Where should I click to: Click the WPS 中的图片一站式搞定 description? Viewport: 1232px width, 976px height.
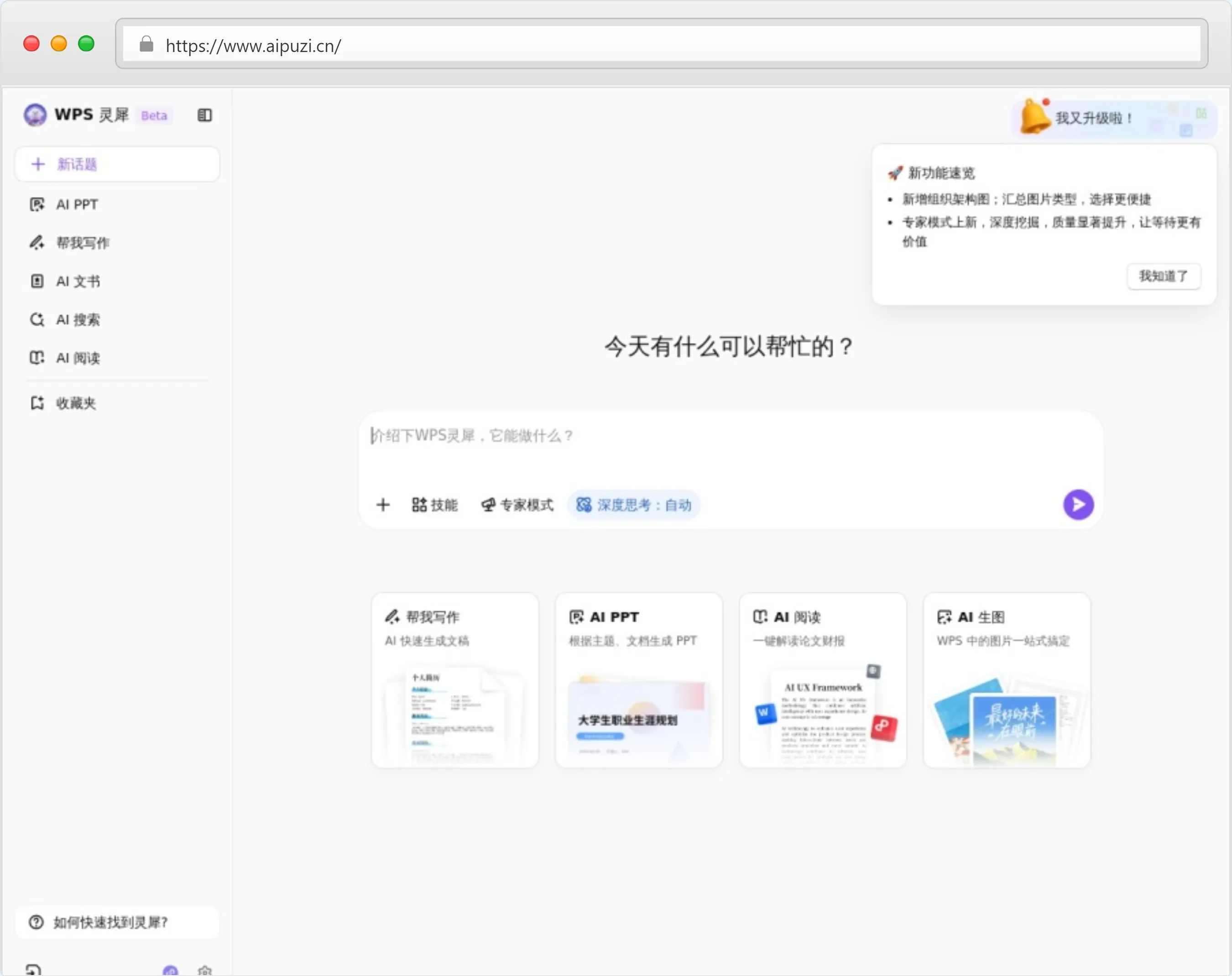tap(1003, 641)
